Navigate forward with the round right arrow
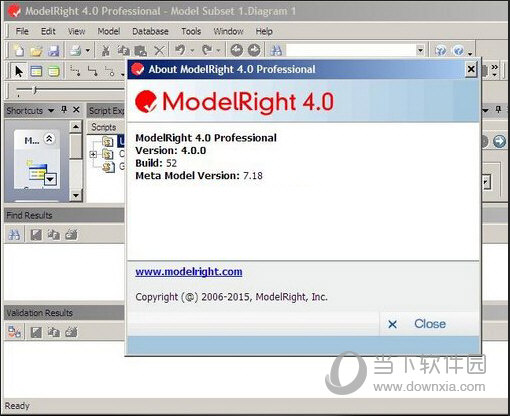Screen dimensions: 510x416 pyautogui.click(x=254, y=50)
